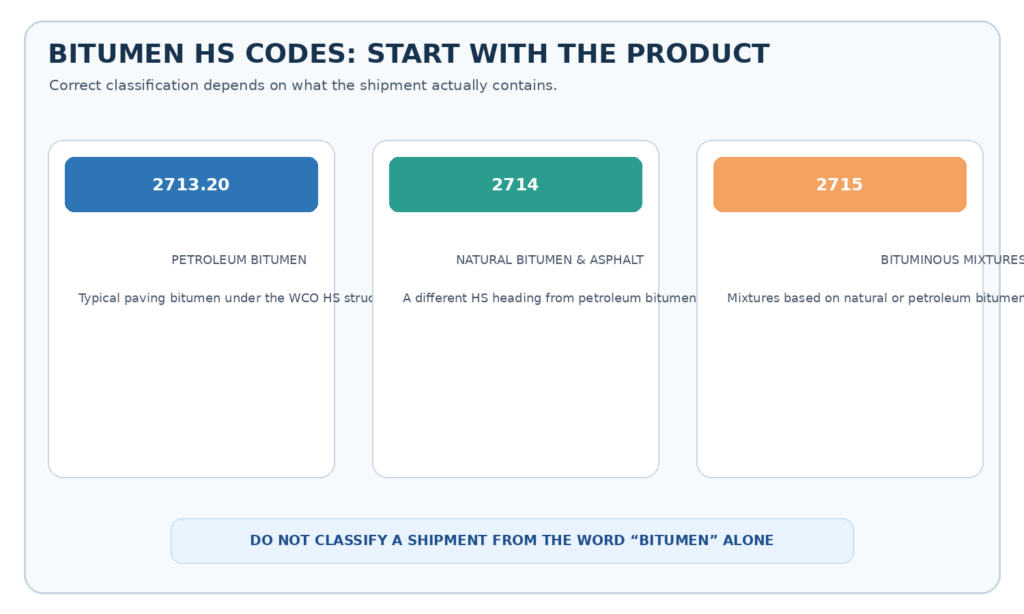1024x614 pixels.
Task: Click the subtitle about correct classification
Action: click(303, 86)
